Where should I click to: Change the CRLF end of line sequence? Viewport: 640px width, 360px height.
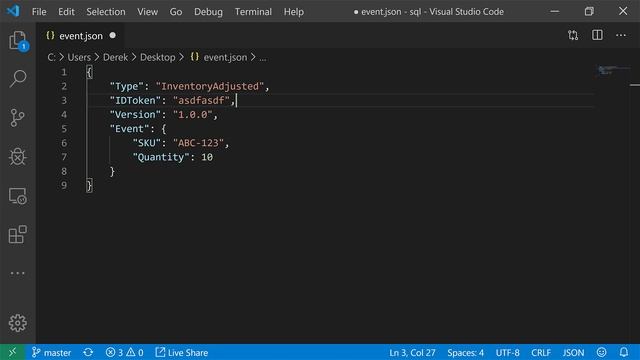[x=541, y=352]
